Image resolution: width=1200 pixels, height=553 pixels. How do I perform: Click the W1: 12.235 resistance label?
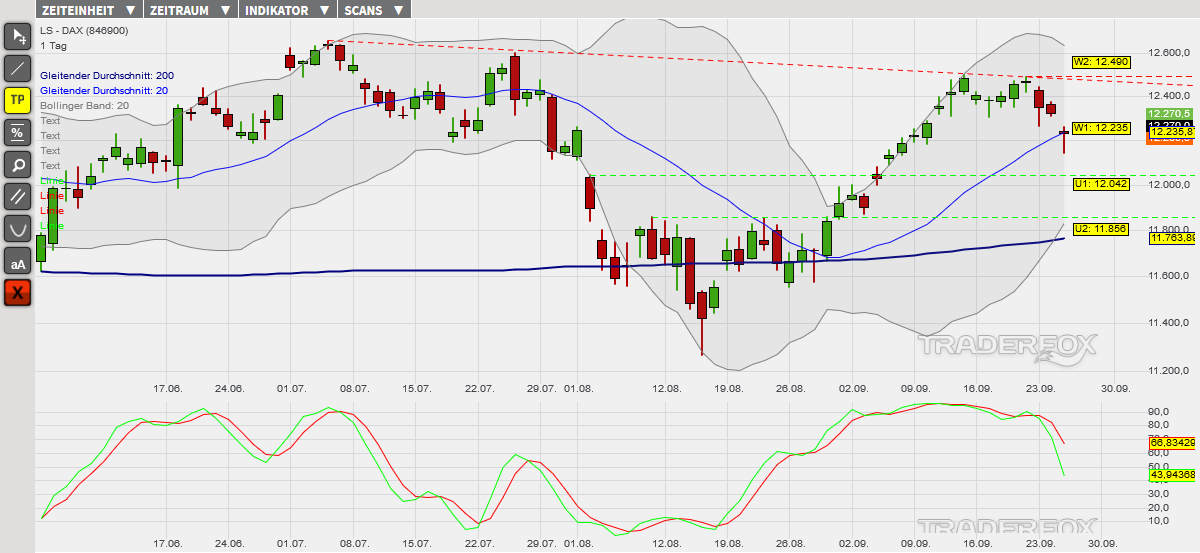[1100, 127]
